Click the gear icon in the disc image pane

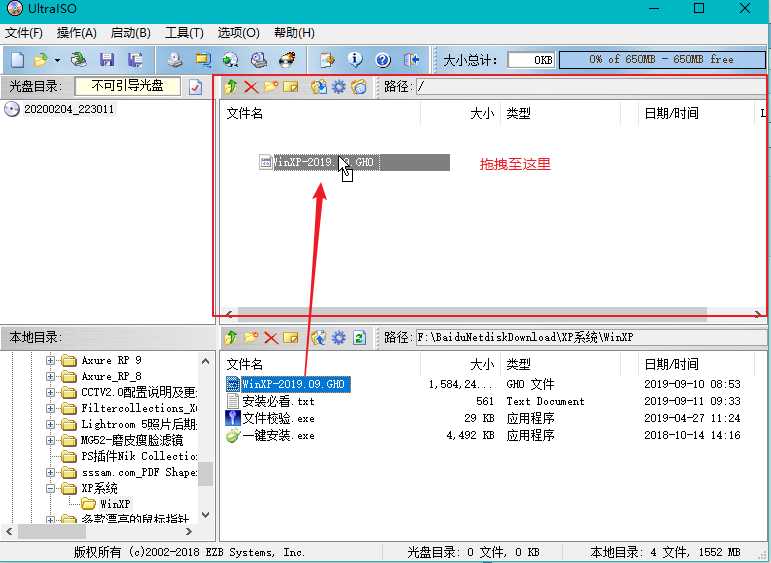point(339,87)
